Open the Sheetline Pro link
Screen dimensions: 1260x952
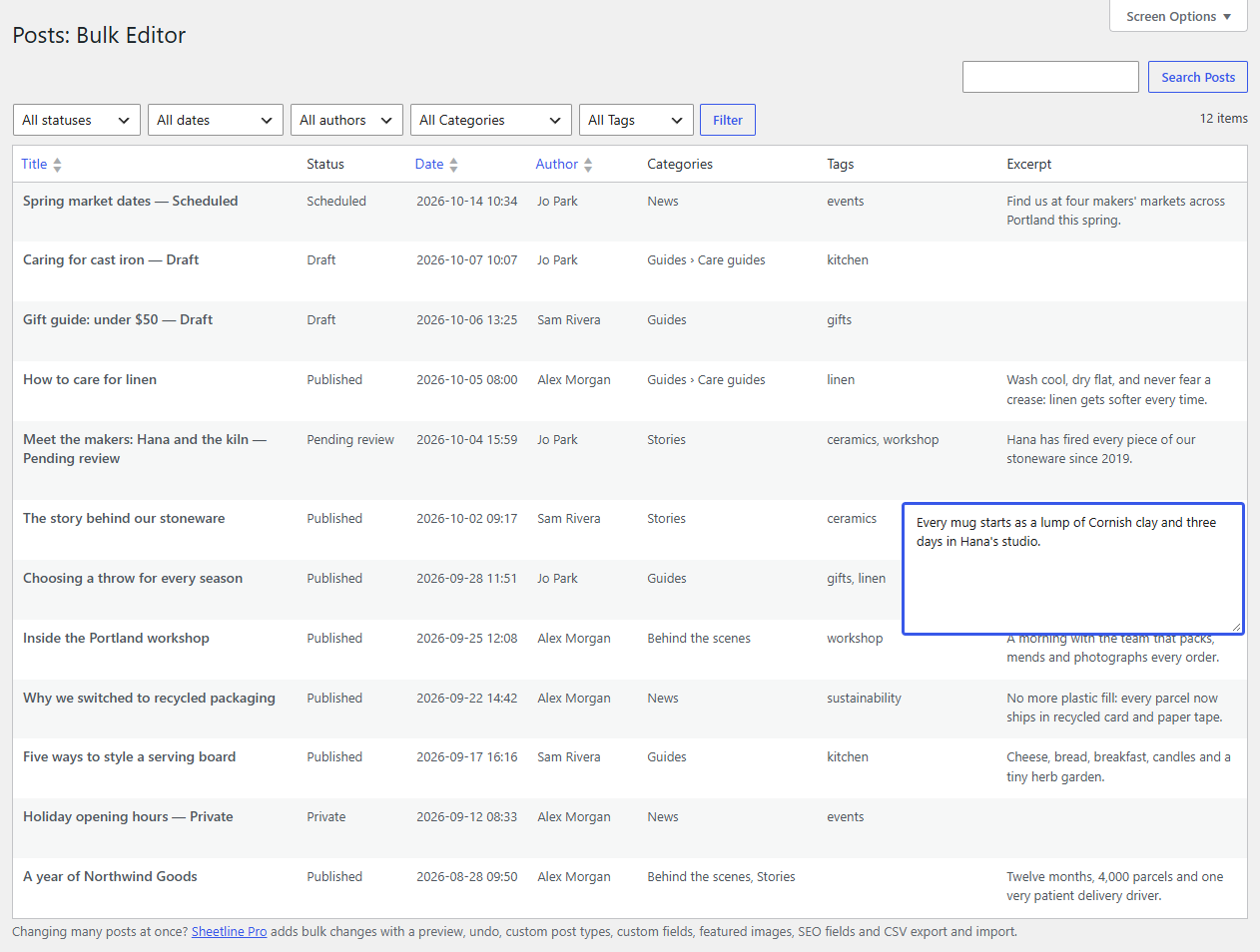[230, 931]
